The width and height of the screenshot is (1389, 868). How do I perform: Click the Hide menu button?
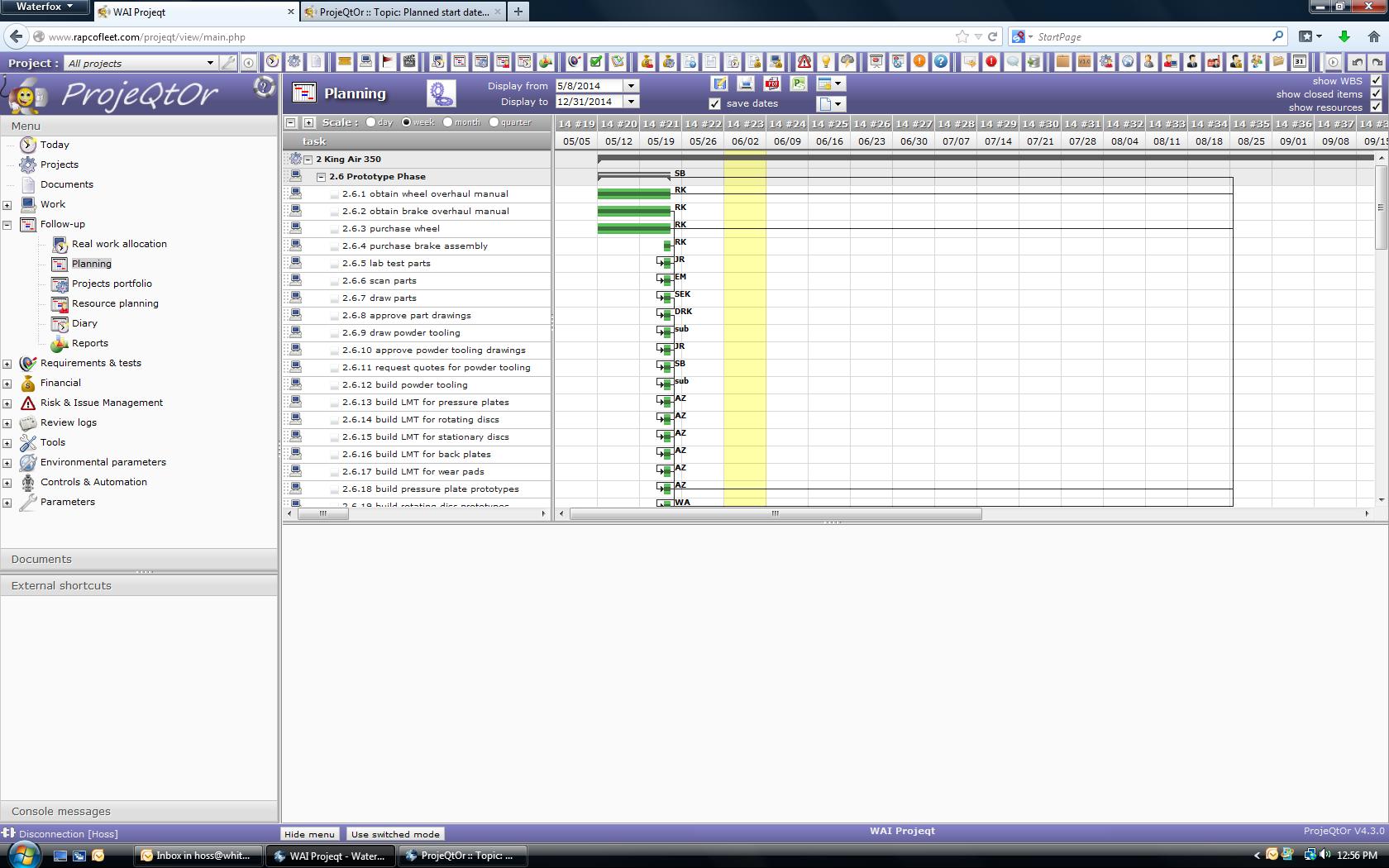click(310, 834)
